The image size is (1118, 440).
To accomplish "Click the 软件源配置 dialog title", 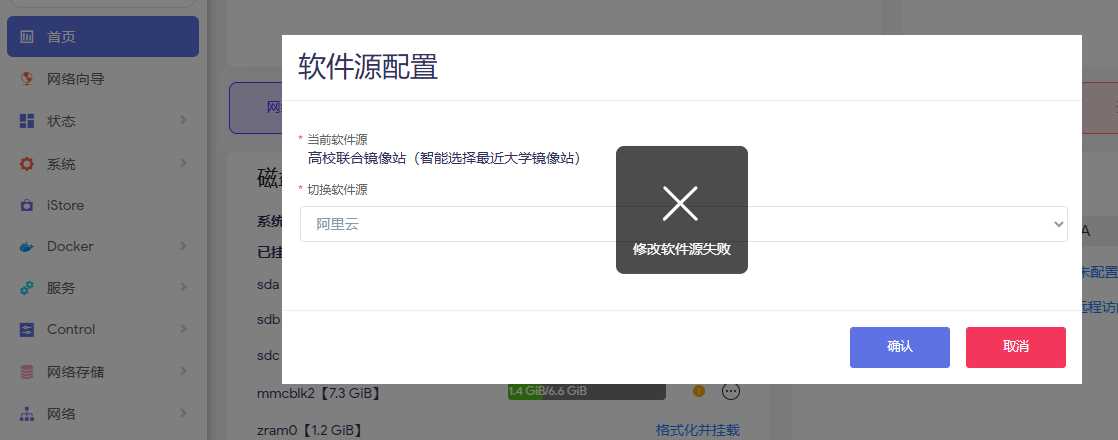I will coord(368,67).
